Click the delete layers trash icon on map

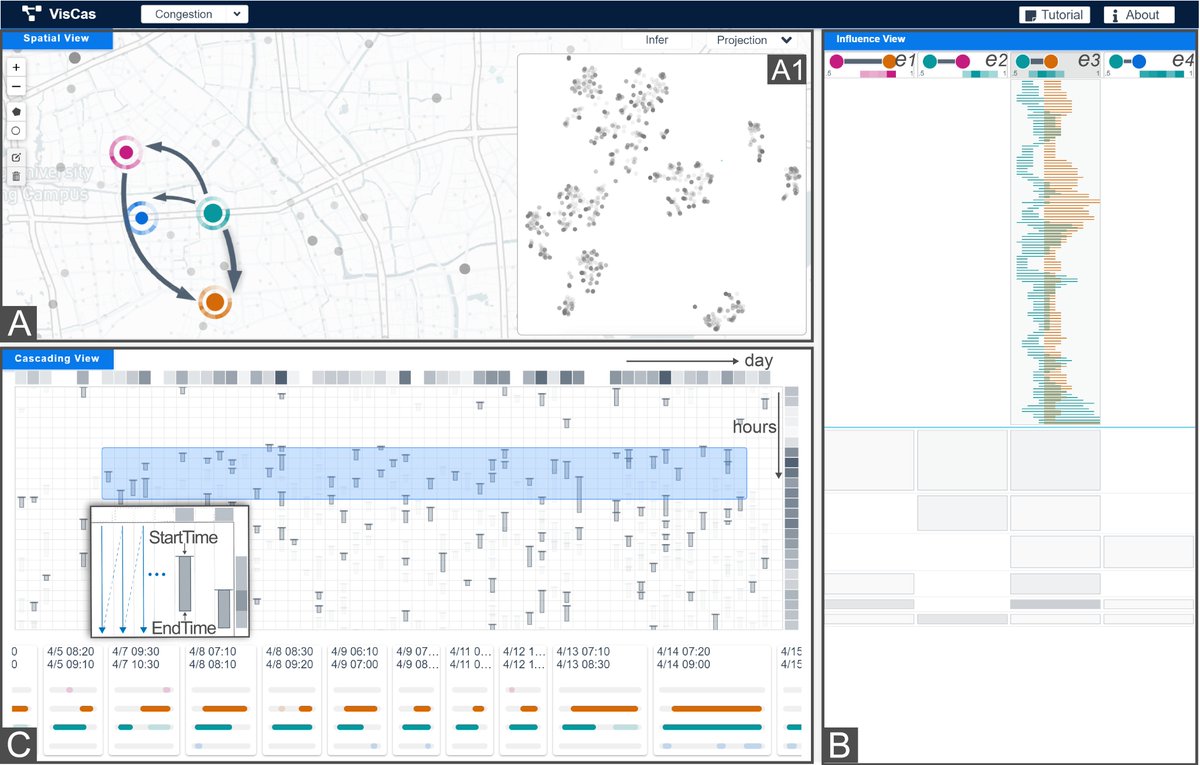pyautogui.click(x=16, y=177)
